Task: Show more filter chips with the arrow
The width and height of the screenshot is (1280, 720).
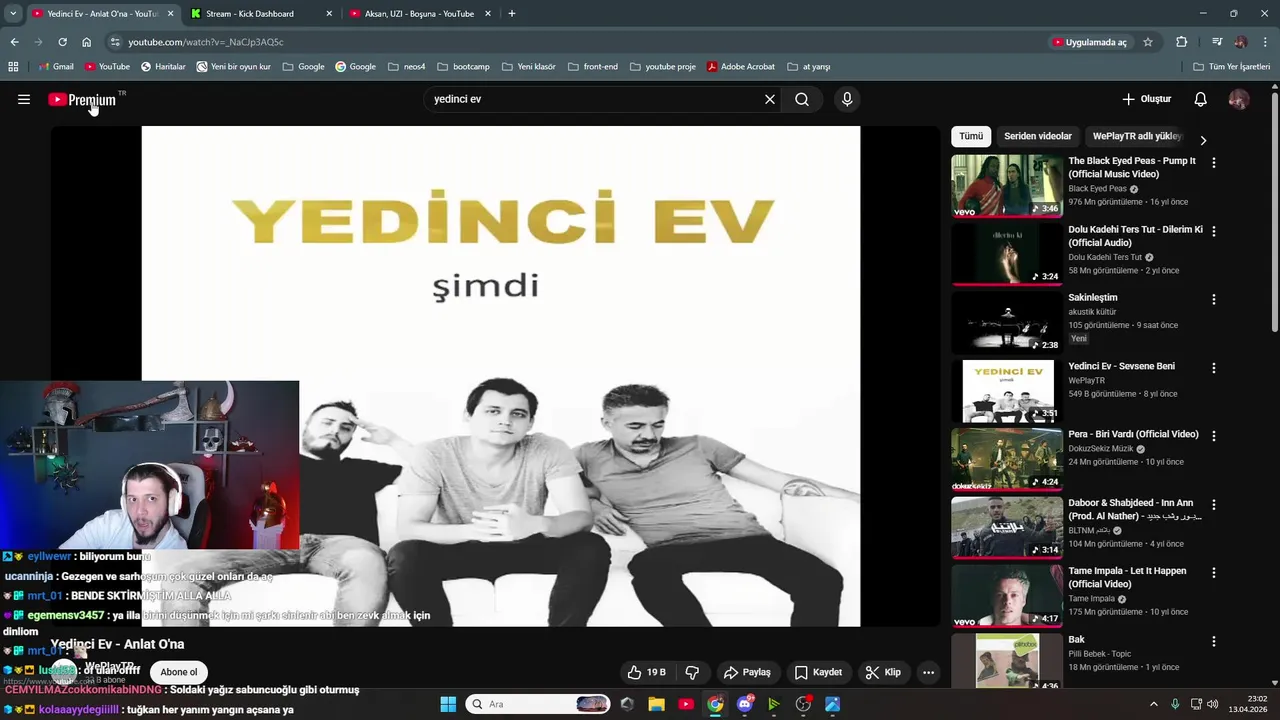Action: 1203,140
